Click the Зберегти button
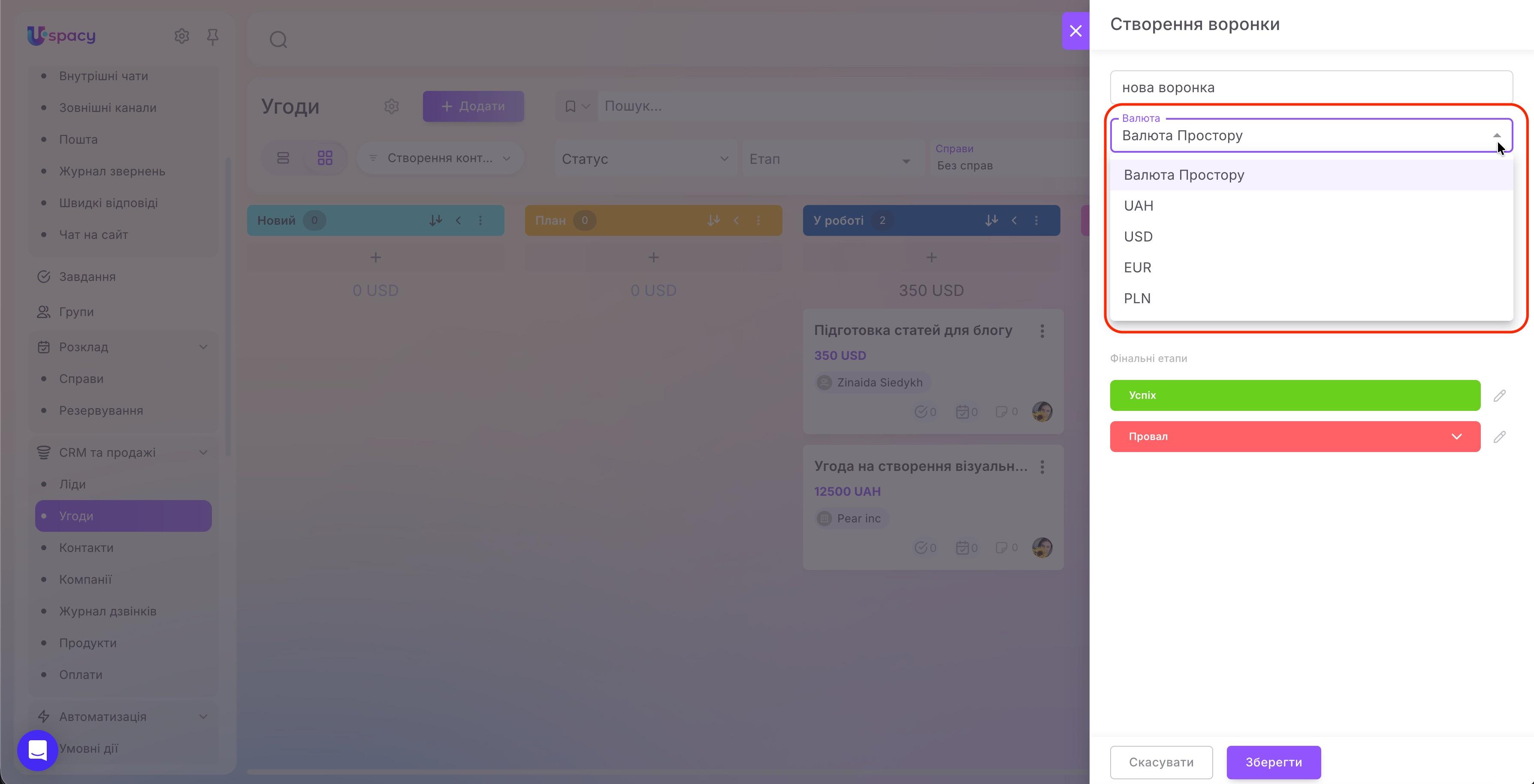The height and width of the screenshot is (784, 1534). point(1273,762)
